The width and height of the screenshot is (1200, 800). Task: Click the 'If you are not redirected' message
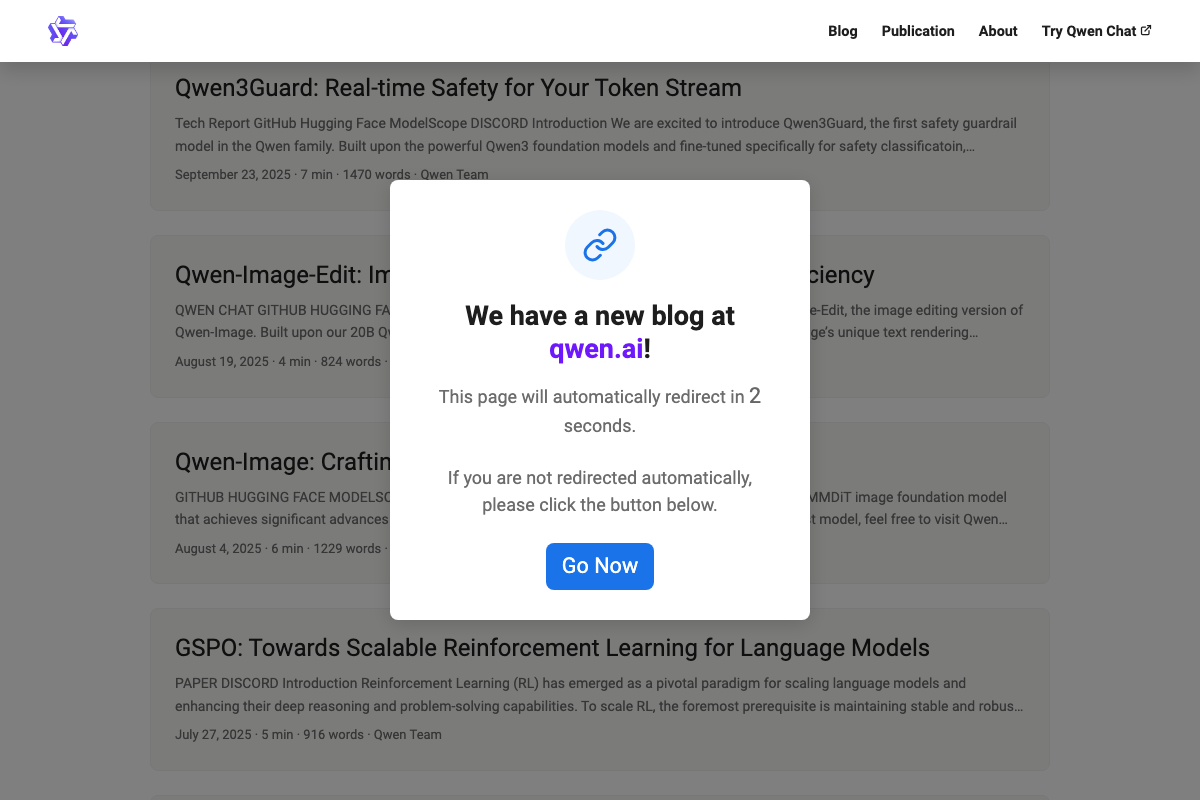(600, 491)
